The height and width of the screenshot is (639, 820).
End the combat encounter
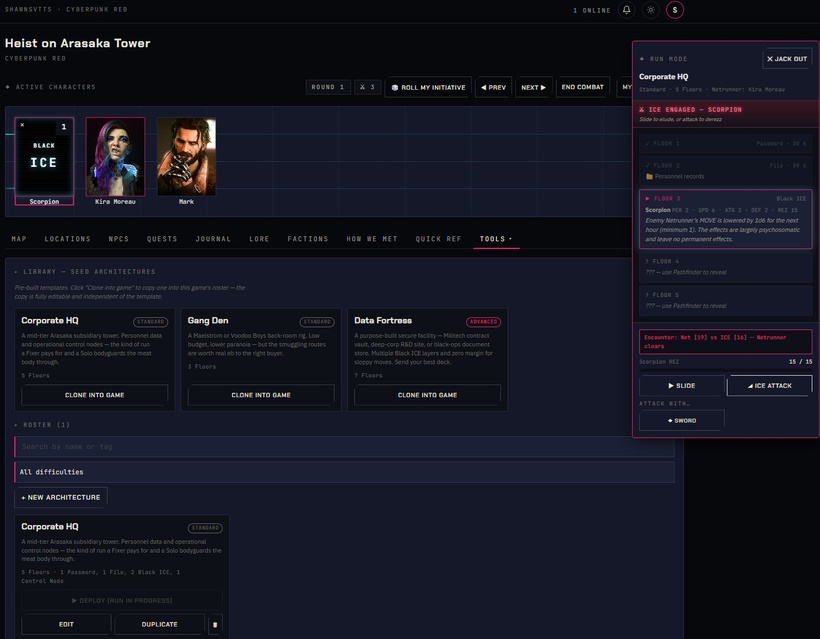[583, 87]
